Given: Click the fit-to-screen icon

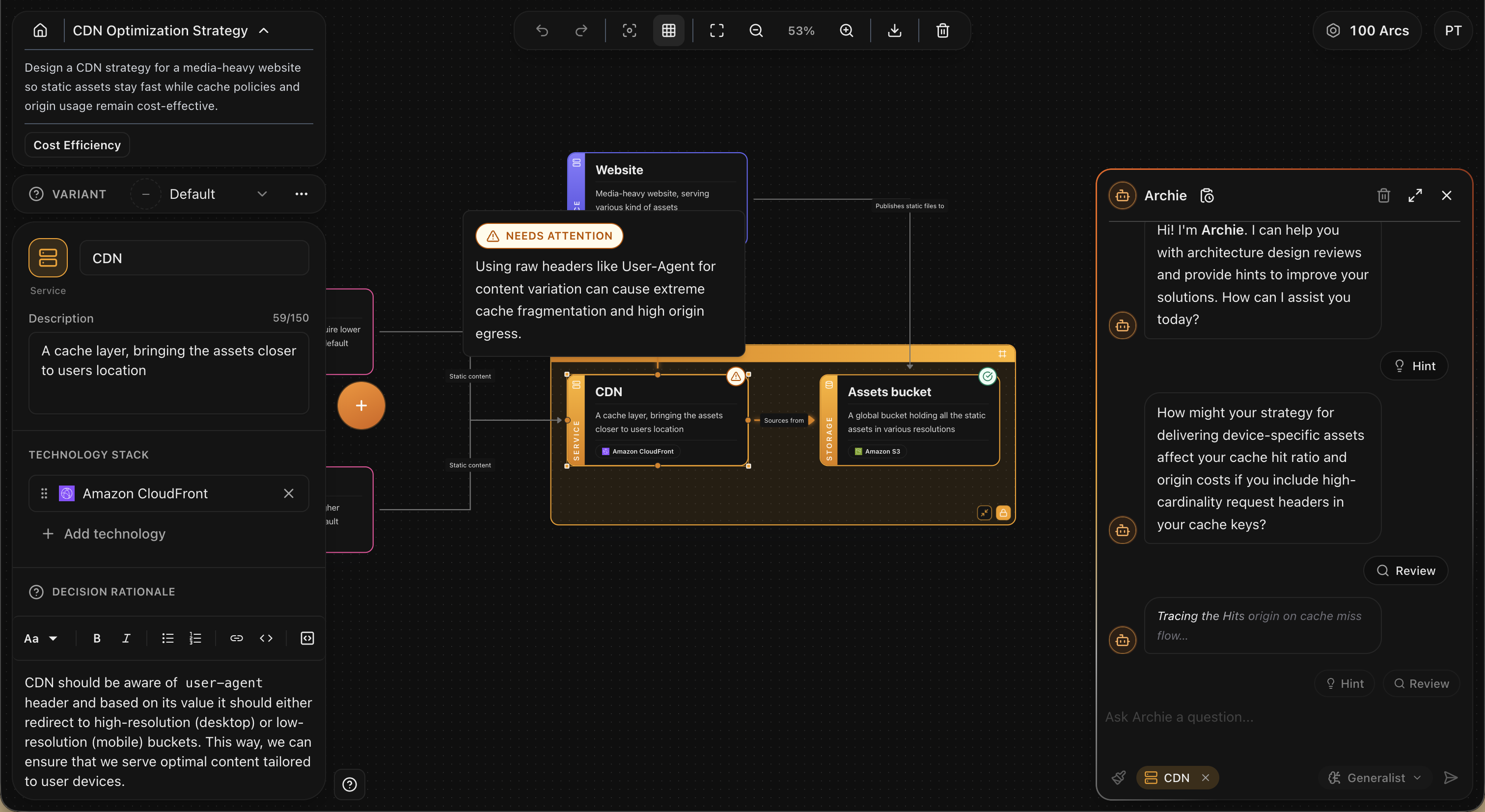Looking at the screenshot, I should tap(716, 30).
